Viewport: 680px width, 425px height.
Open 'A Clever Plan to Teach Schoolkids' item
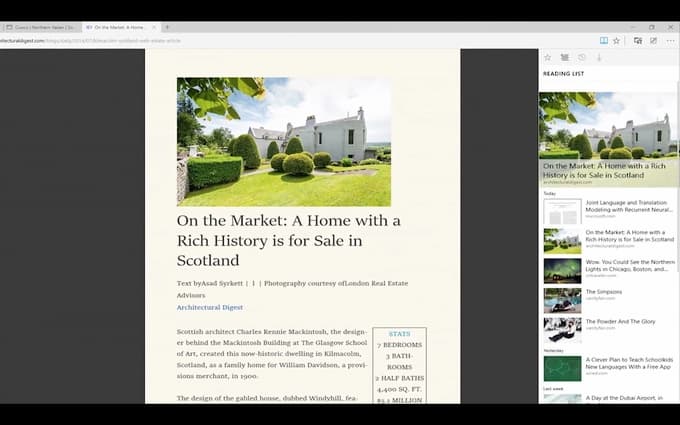coord(609,368)
